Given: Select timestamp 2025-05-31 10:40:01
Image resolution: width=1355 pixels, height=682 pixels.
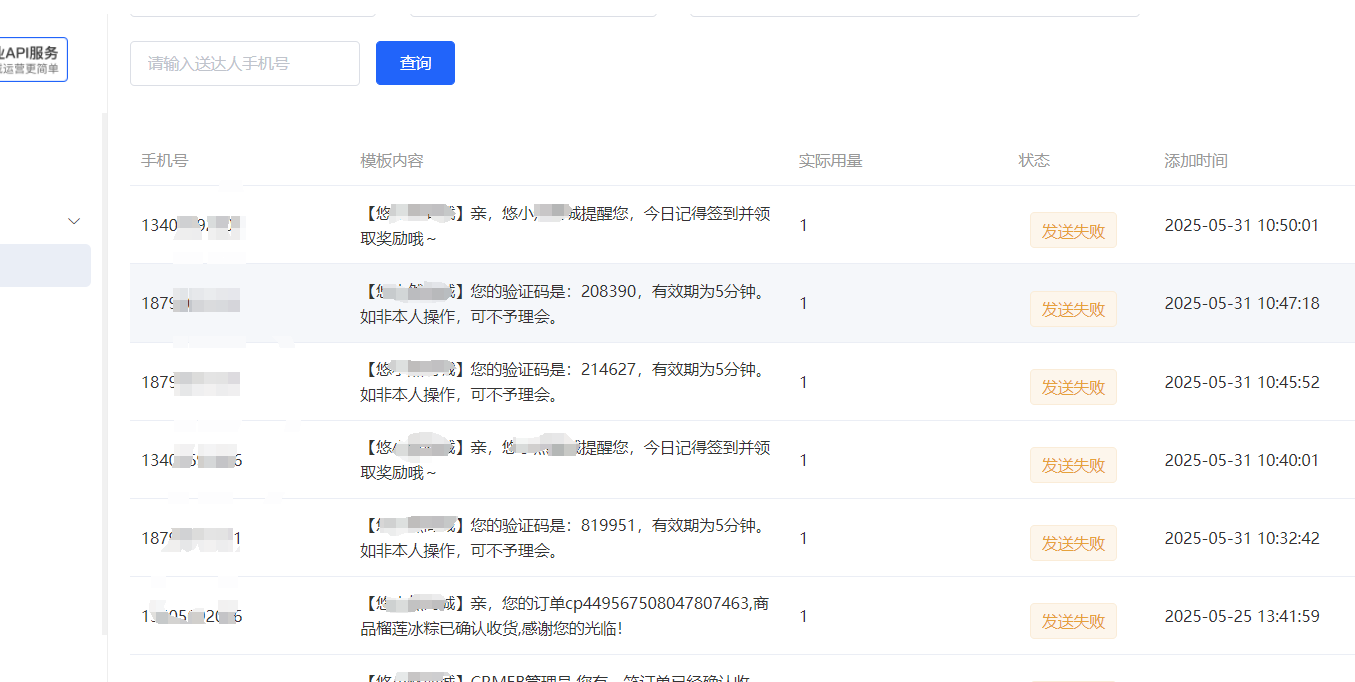Looking at the screenshot, I should point(1242,460).
